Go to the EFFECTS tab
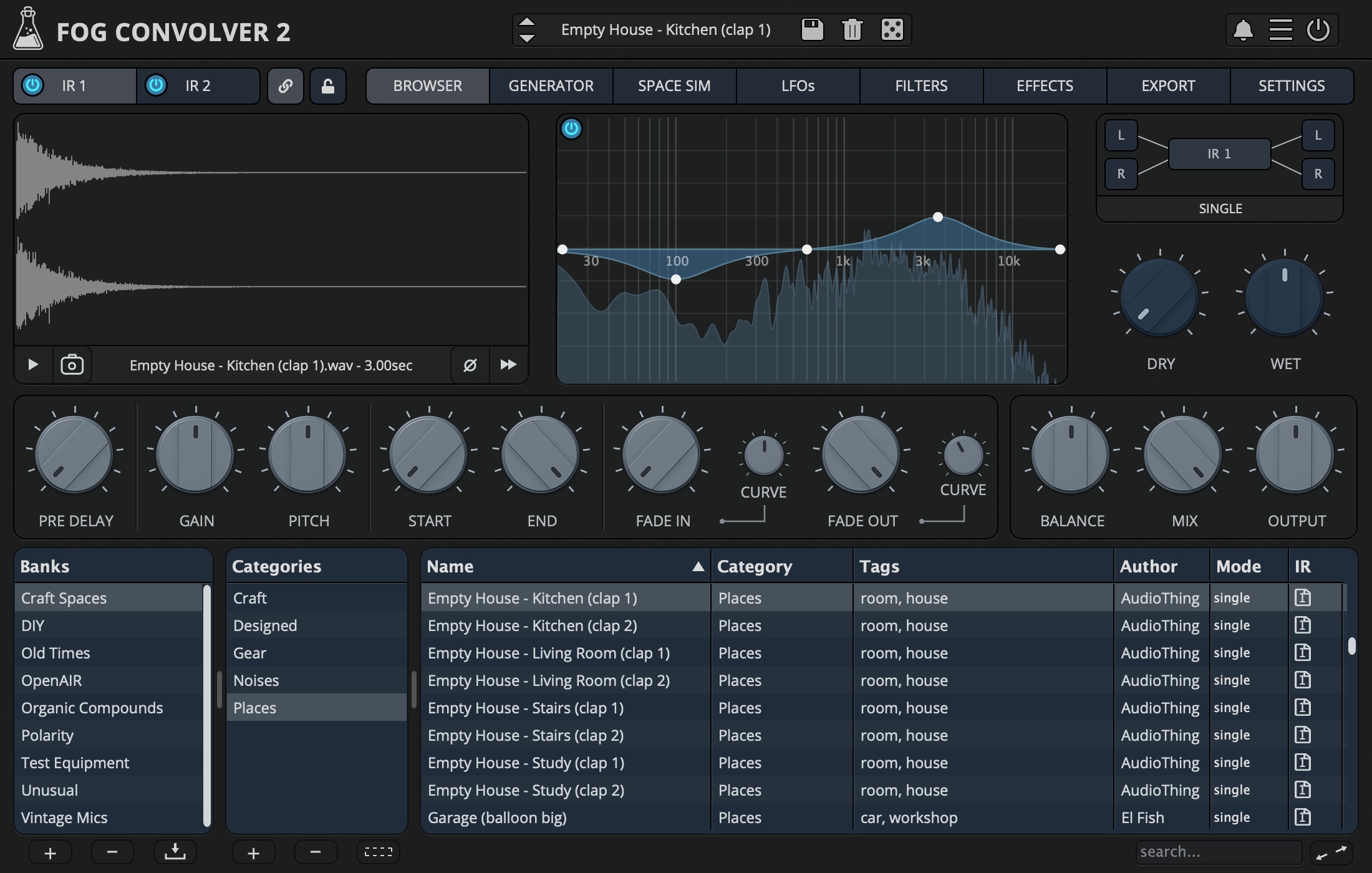 pos(1045,86)
